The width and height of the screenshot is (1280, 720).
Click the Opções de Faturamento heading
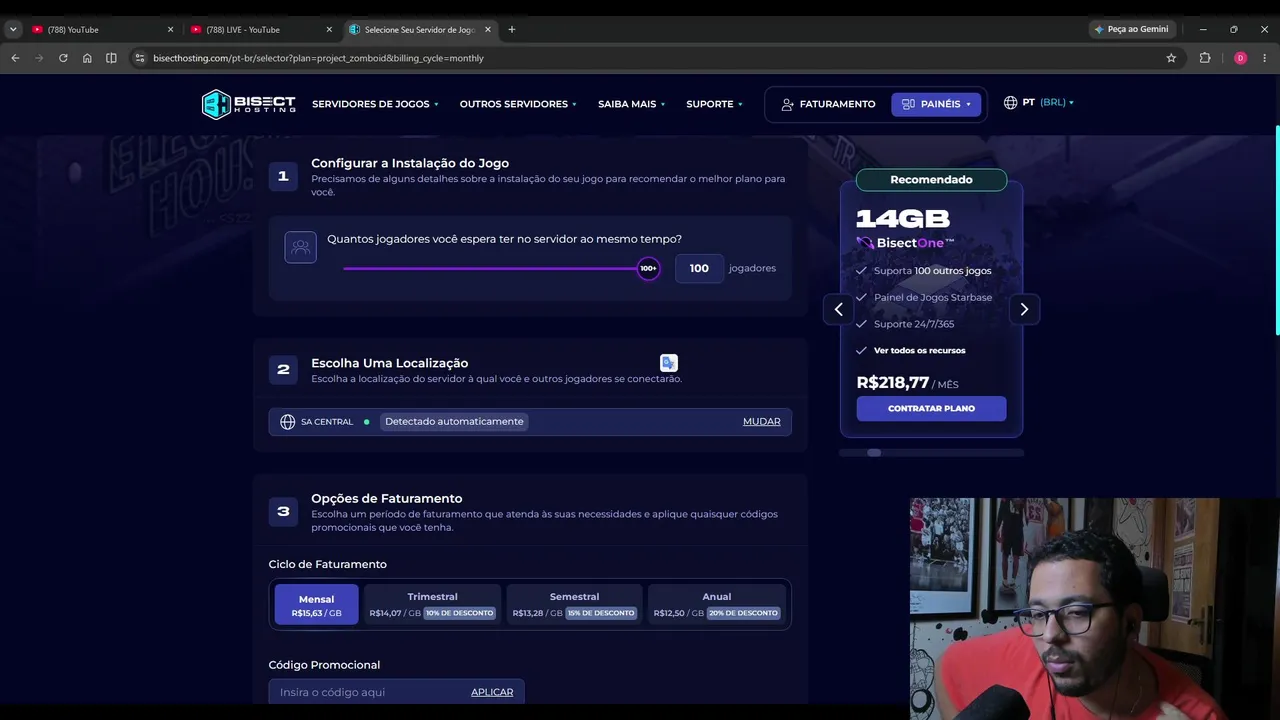tap(387, 498)
